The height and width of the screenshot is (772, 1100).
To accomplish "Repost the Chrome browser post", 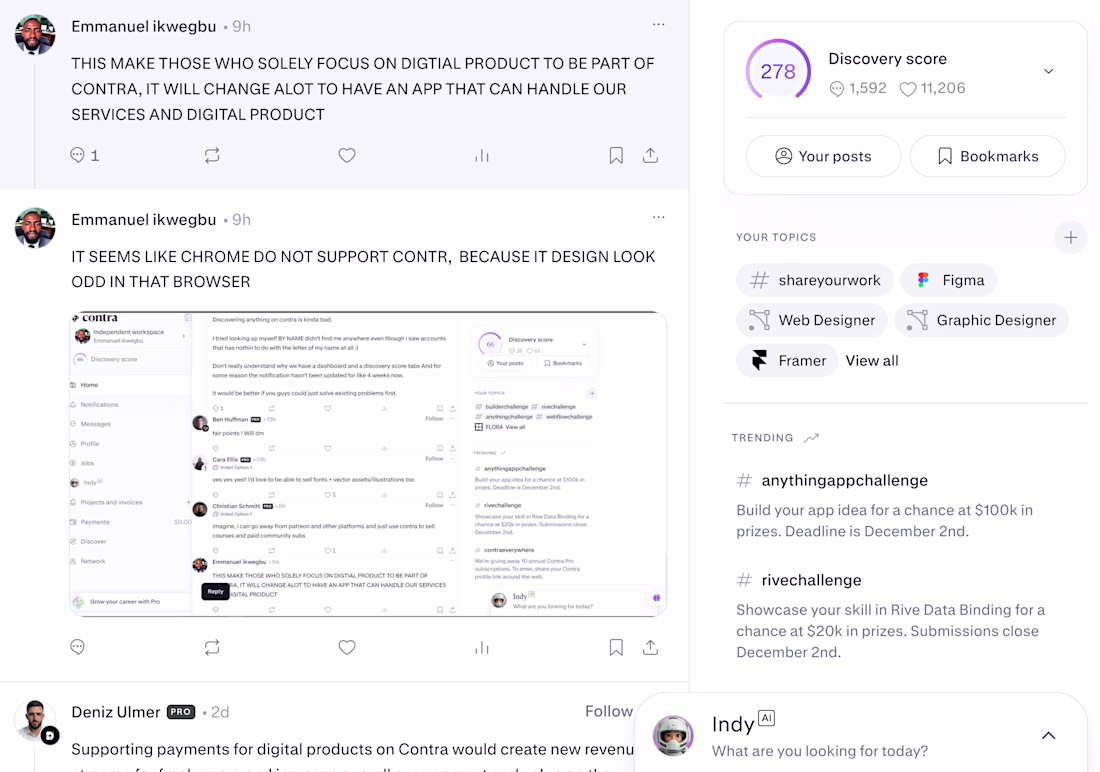I will point(212,647).
